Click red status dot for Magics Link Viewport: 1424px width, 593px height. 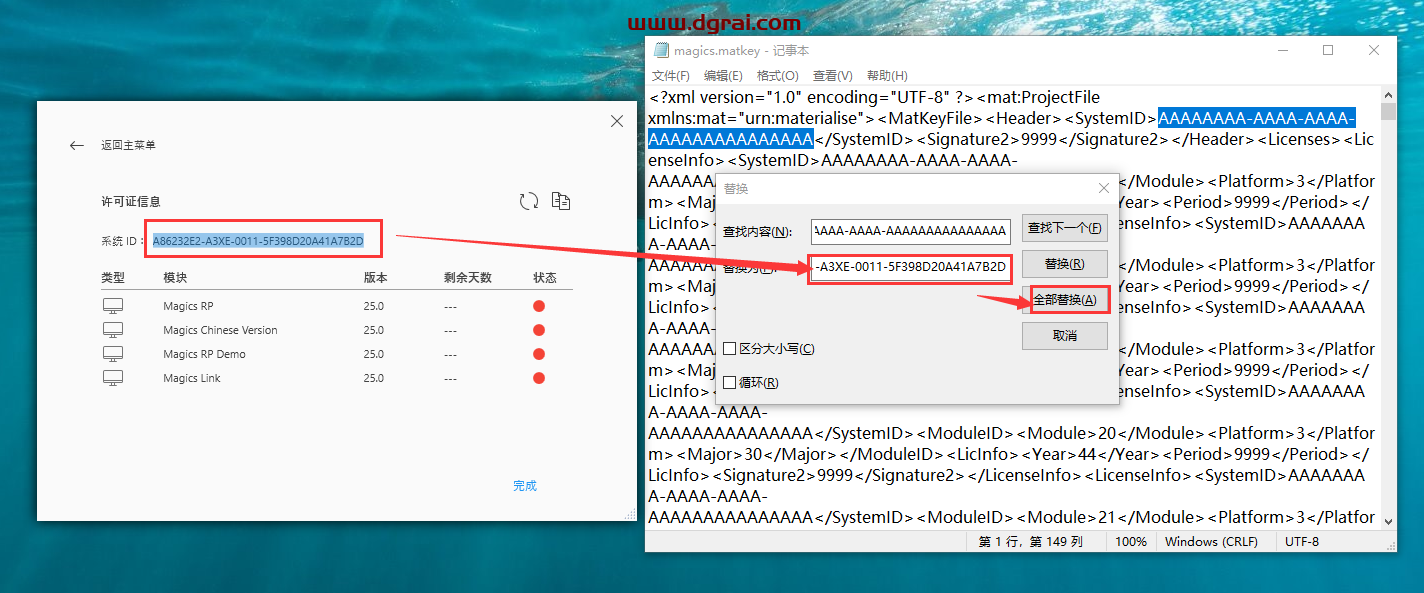coord(539,378)
